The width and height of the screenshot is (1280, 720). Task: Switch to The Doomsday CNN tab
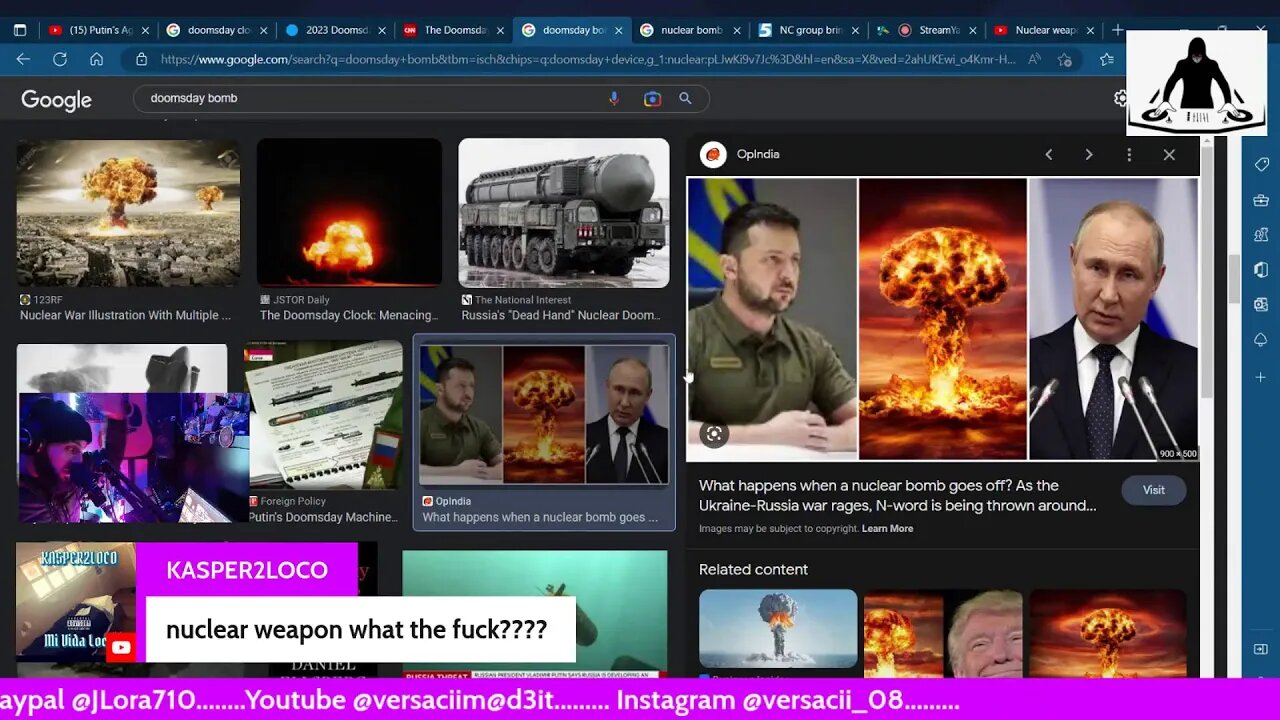[451, 30]
